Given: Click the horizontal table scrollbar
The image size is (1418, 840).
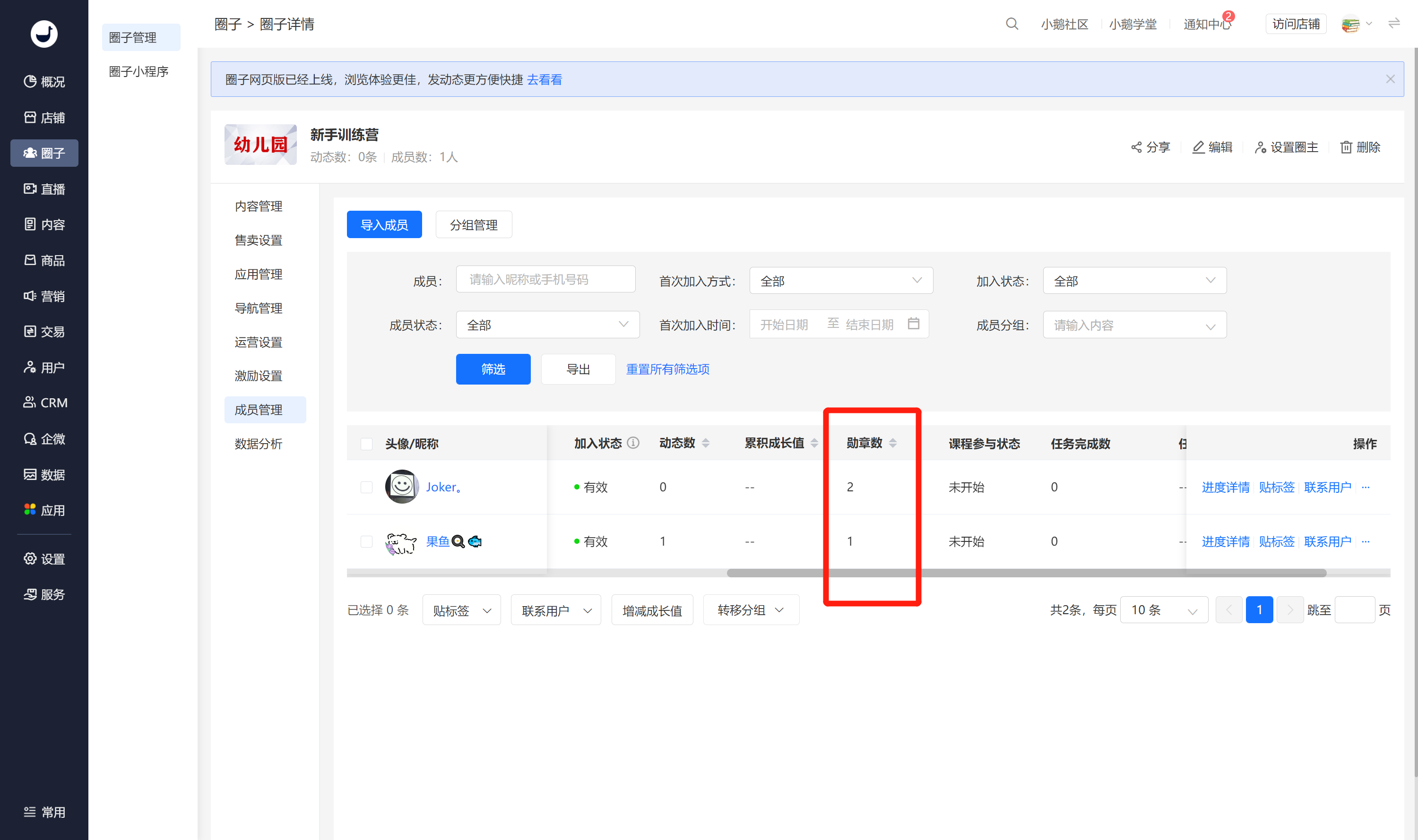Looking at the screenshot, I should pyautogui.click(x=1026, y=573).
